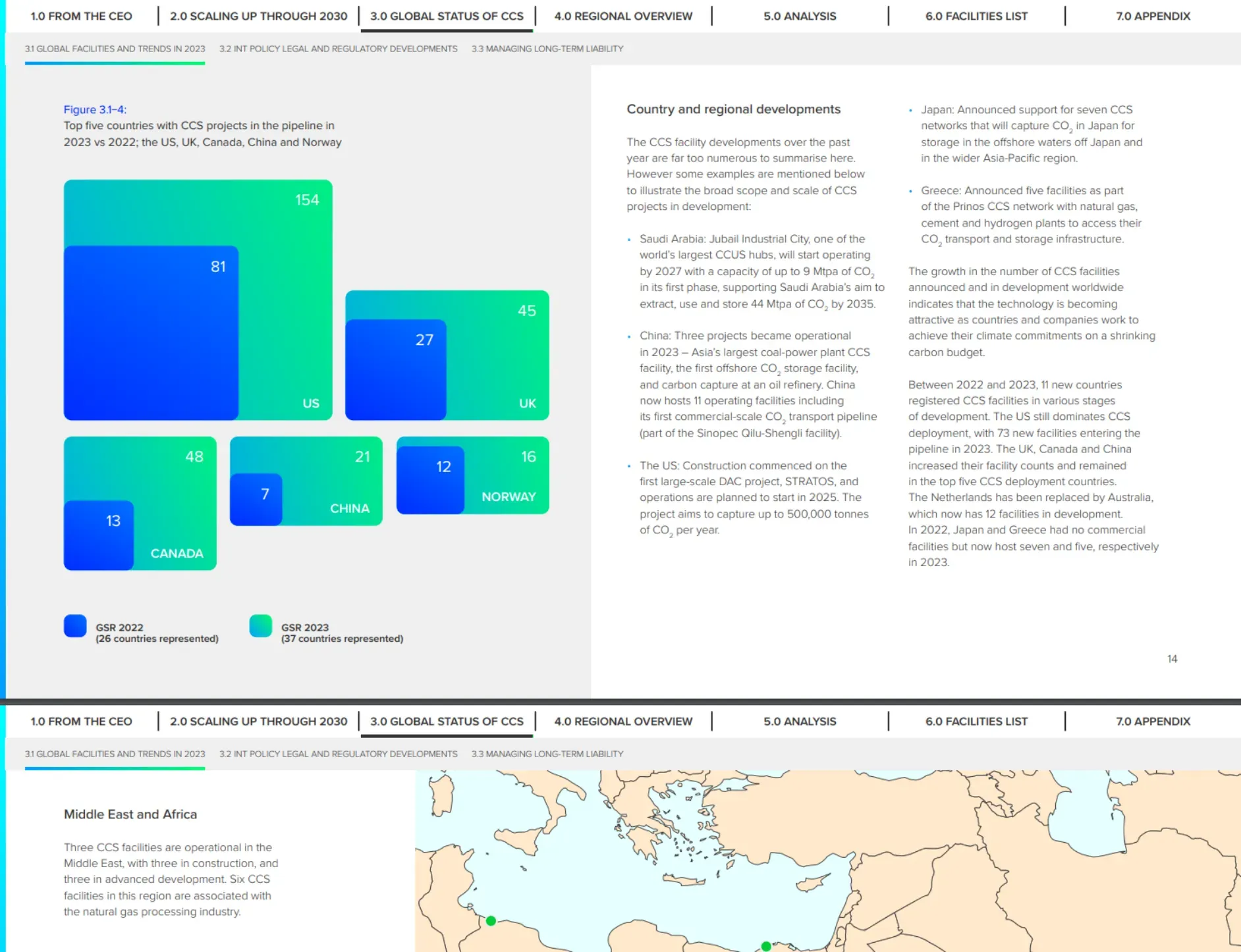Click the blue GSR 2022 legend square
This screenshot has height=952, width=1241.
(x=75, y=626)
